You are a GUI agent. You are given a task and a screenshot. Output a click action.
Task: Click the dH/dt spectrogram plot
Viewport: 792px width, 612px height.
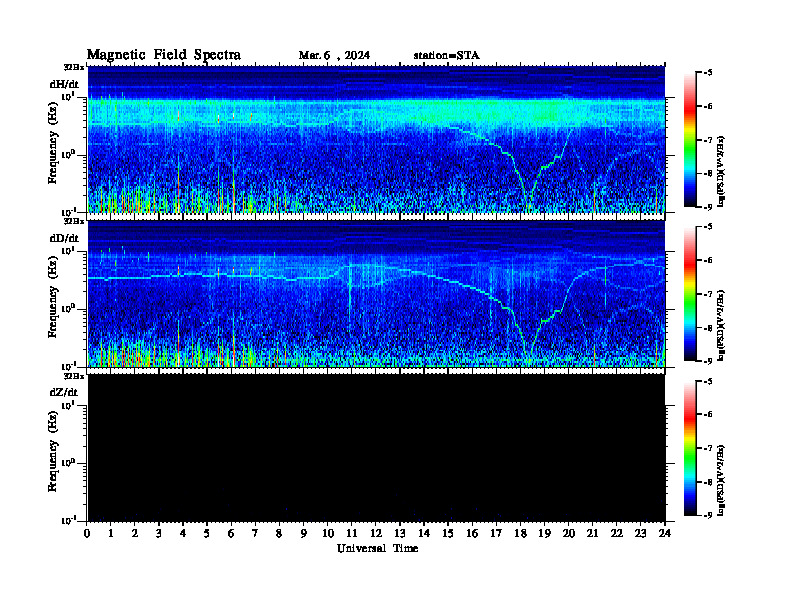pyautogui.click(x=376, y=139)
